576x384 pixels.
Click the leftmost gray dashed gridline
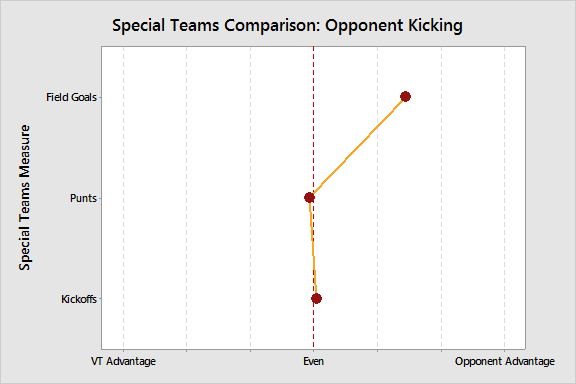tap(123, 198)
